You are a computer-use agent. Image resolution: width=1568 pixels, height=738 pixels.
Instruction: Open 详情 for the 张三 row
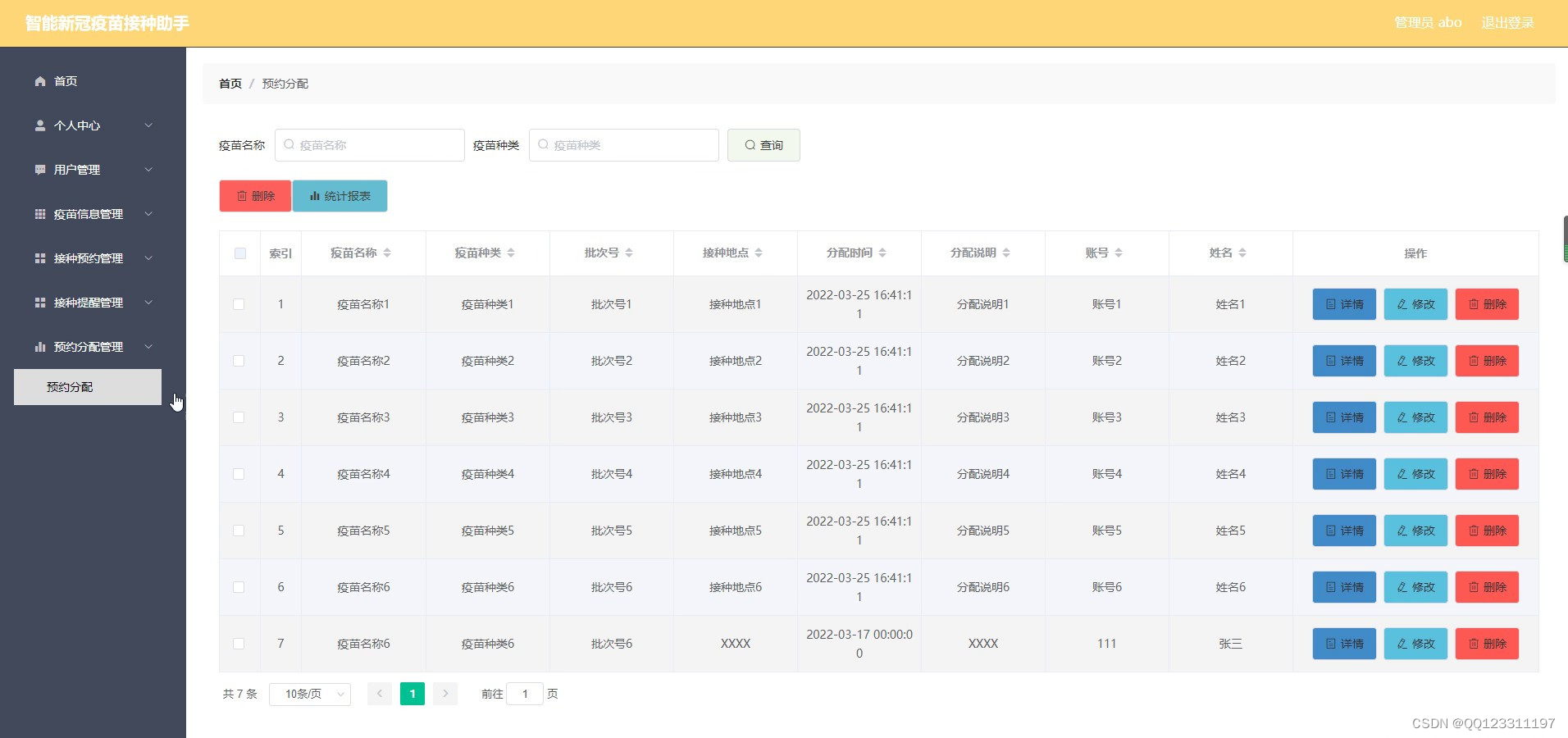[1344, 644]
